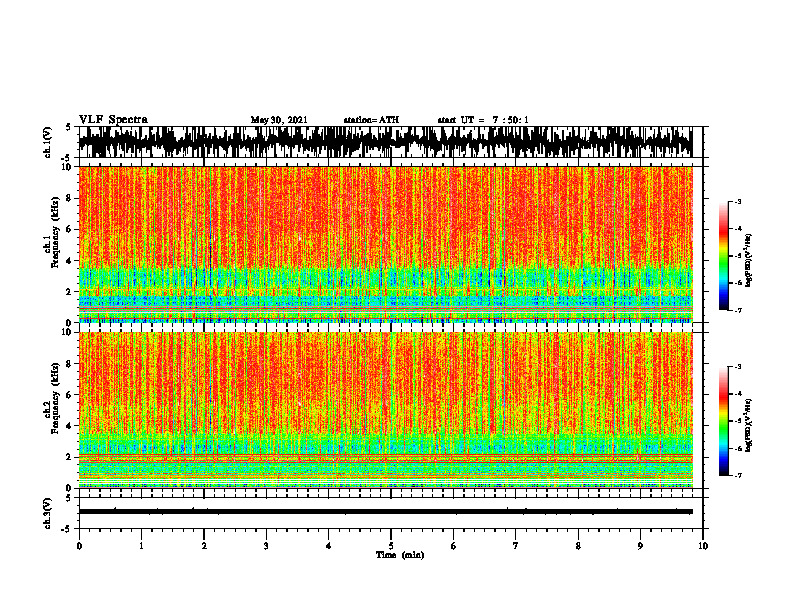Viewport: 792px width, 612px height.
Task: Click time axis tick label "9"
Action: [x=640, y=546]
